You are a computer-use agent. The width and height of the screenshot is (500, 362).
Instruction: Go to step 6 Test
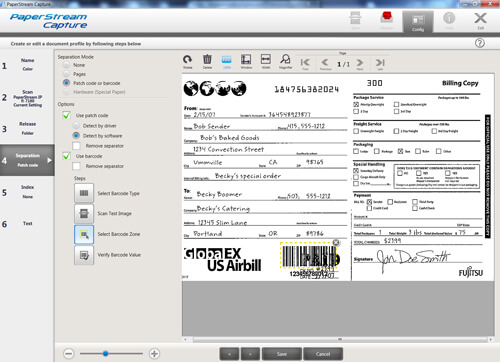coord(27,223)
